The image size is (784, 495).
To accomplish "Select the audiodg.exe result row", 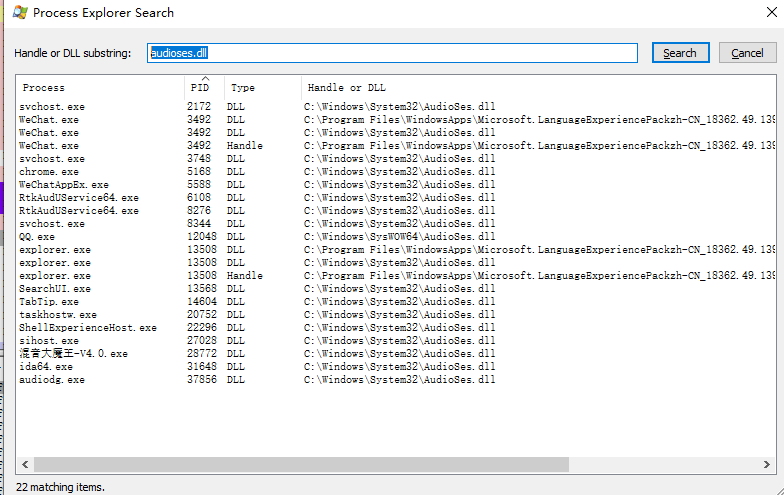I will [51, 380].
